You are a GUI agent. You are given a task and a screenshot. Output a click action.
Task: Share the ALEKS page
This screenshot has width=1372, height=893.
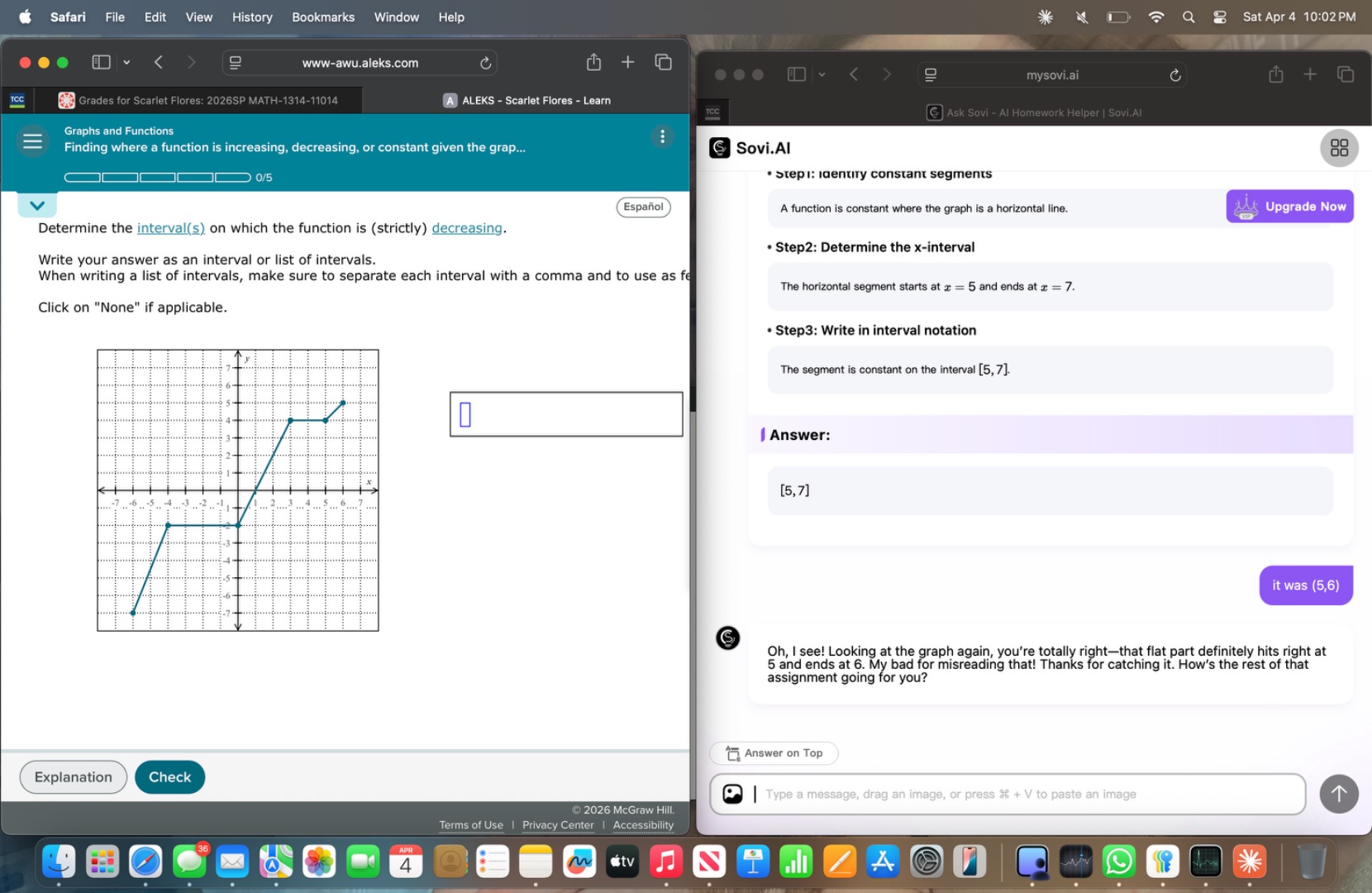click(x=593, y=62)
